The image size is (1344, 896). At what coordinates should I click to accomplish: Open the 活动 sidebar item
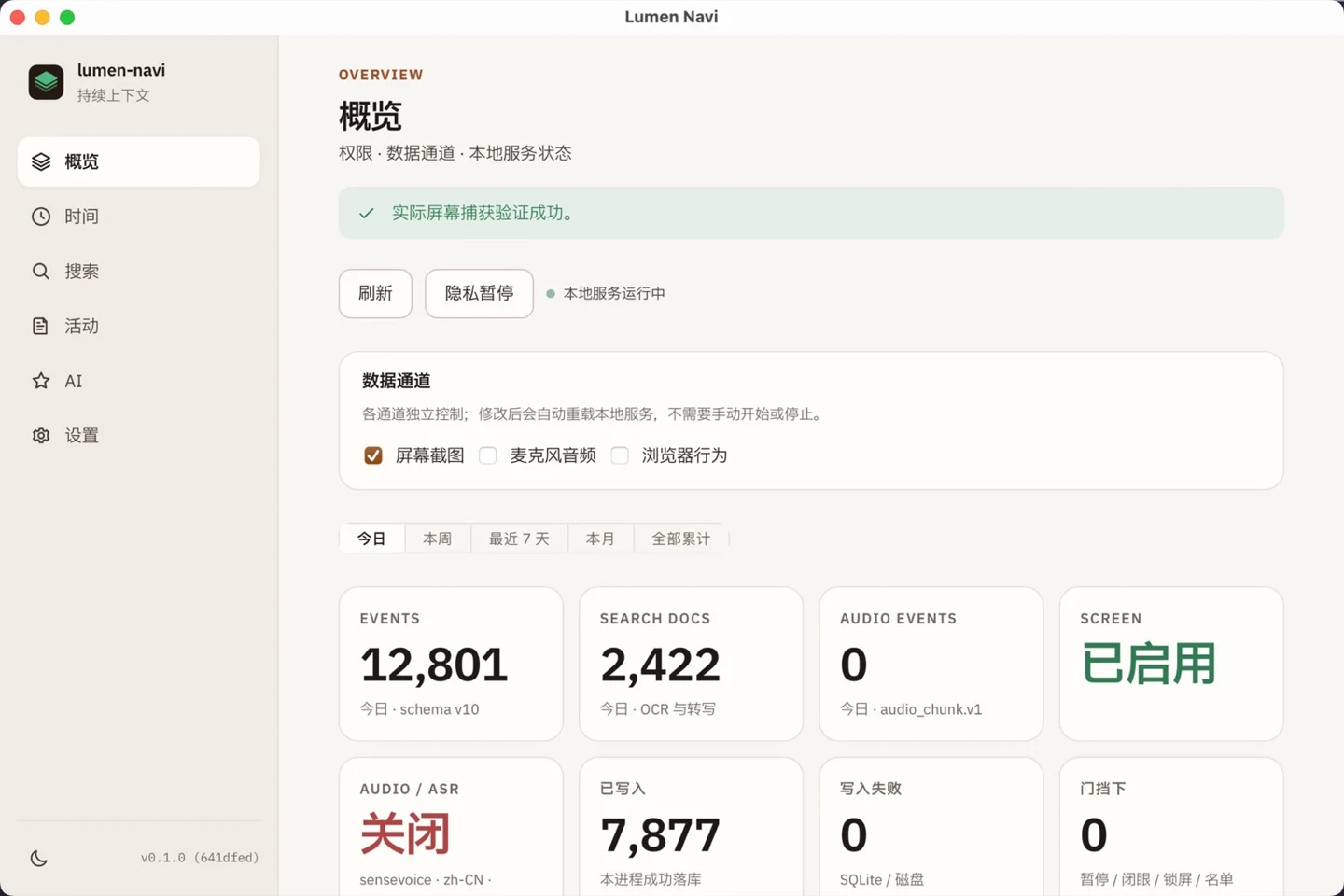[x=139, y=326]
